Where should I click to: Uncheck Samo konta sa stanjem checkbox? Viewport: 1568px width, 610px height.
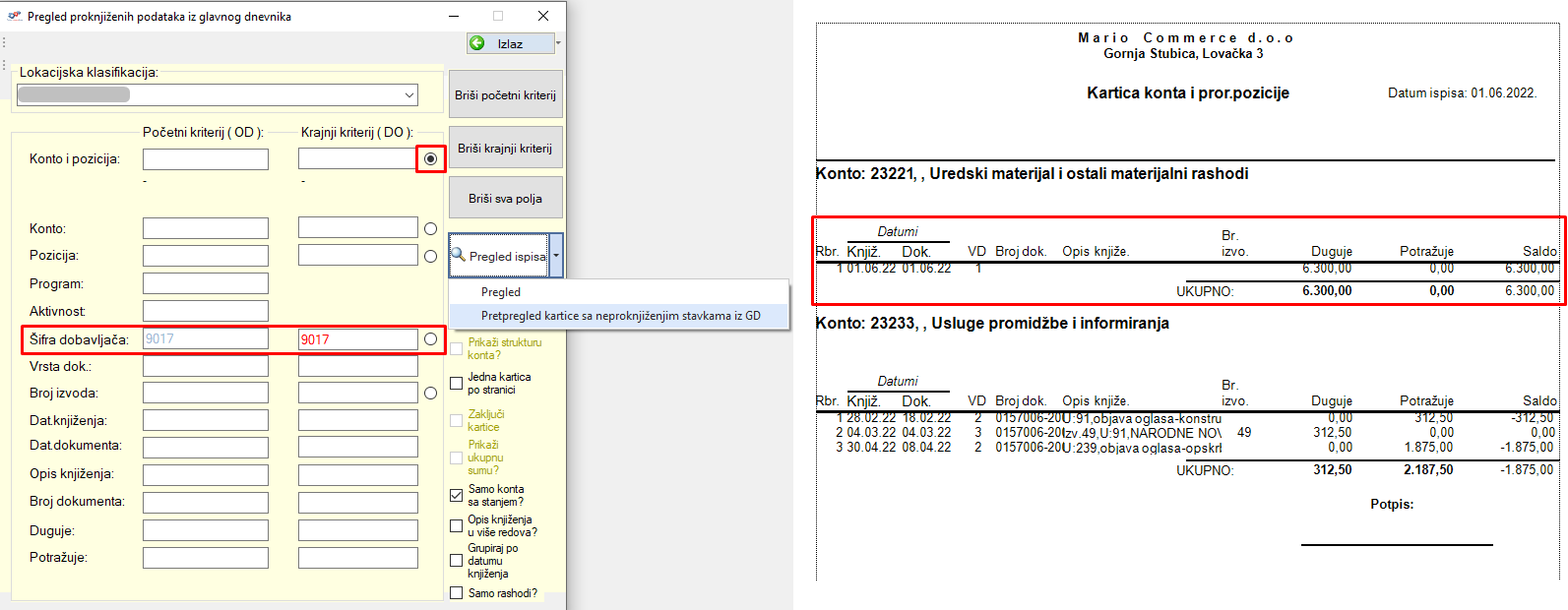tap(456, 495)
